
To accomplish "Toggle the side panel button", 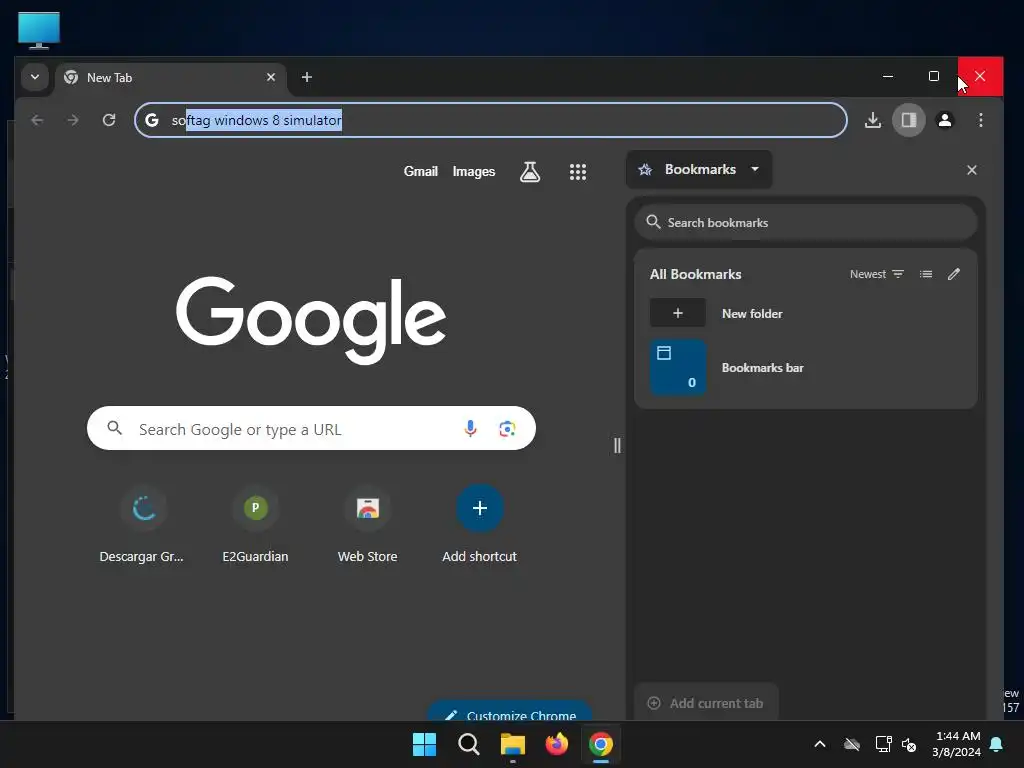I will tap(908, 120).
